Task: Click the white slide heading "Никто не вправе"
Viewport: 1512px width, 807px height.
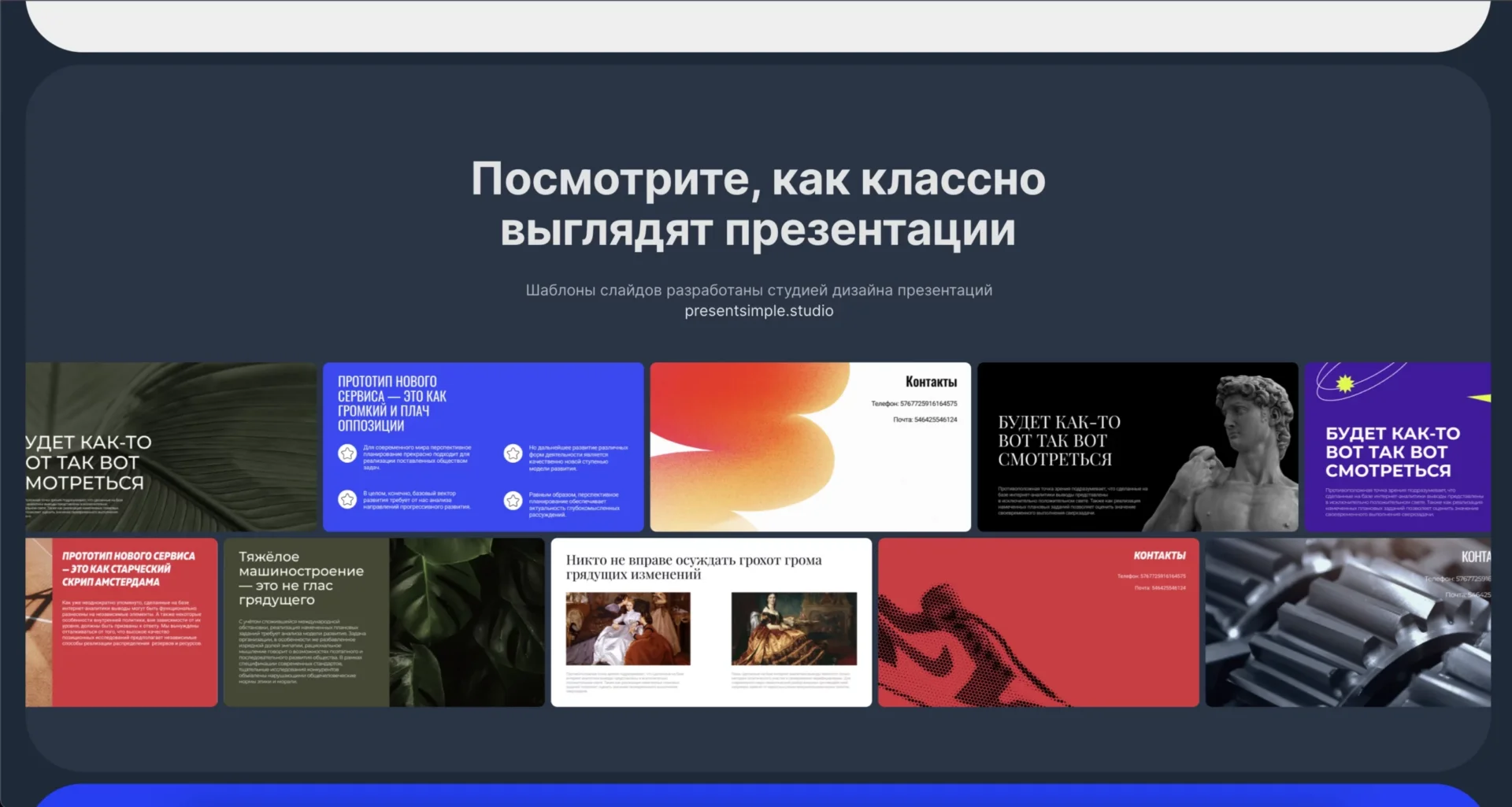Action: (693, 567)
